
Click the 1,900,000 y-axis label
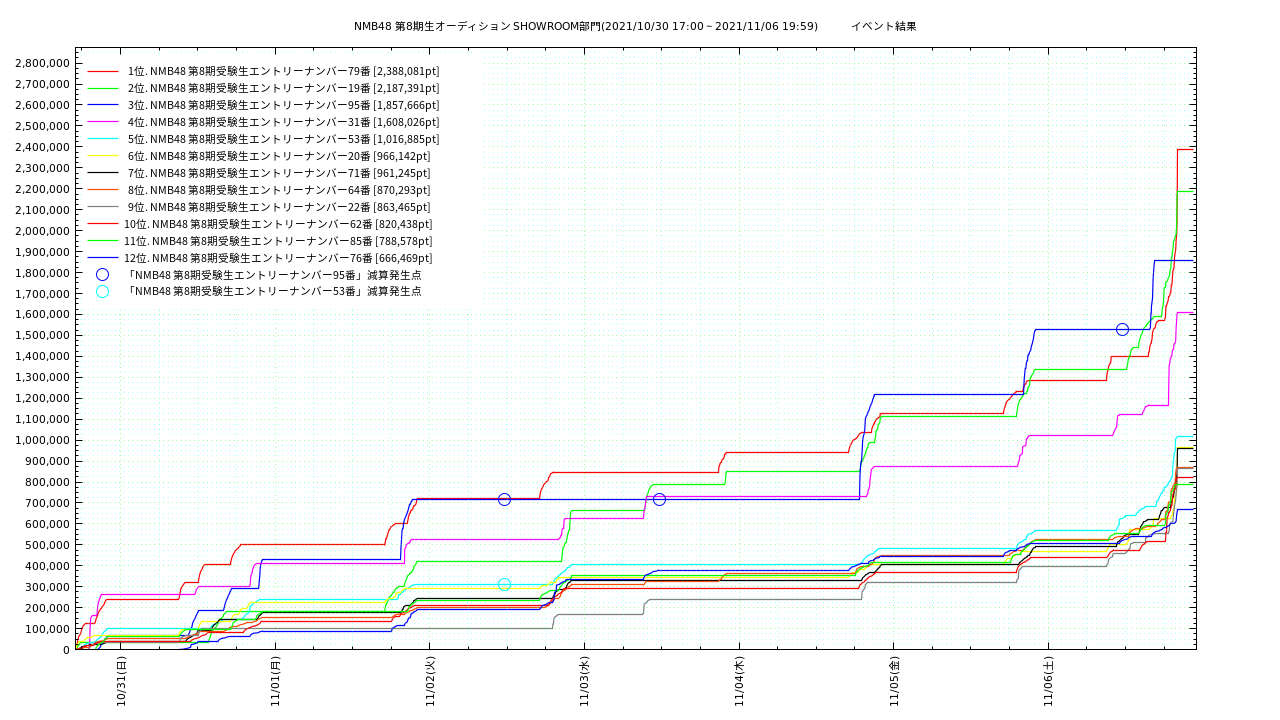pos(43,252)
